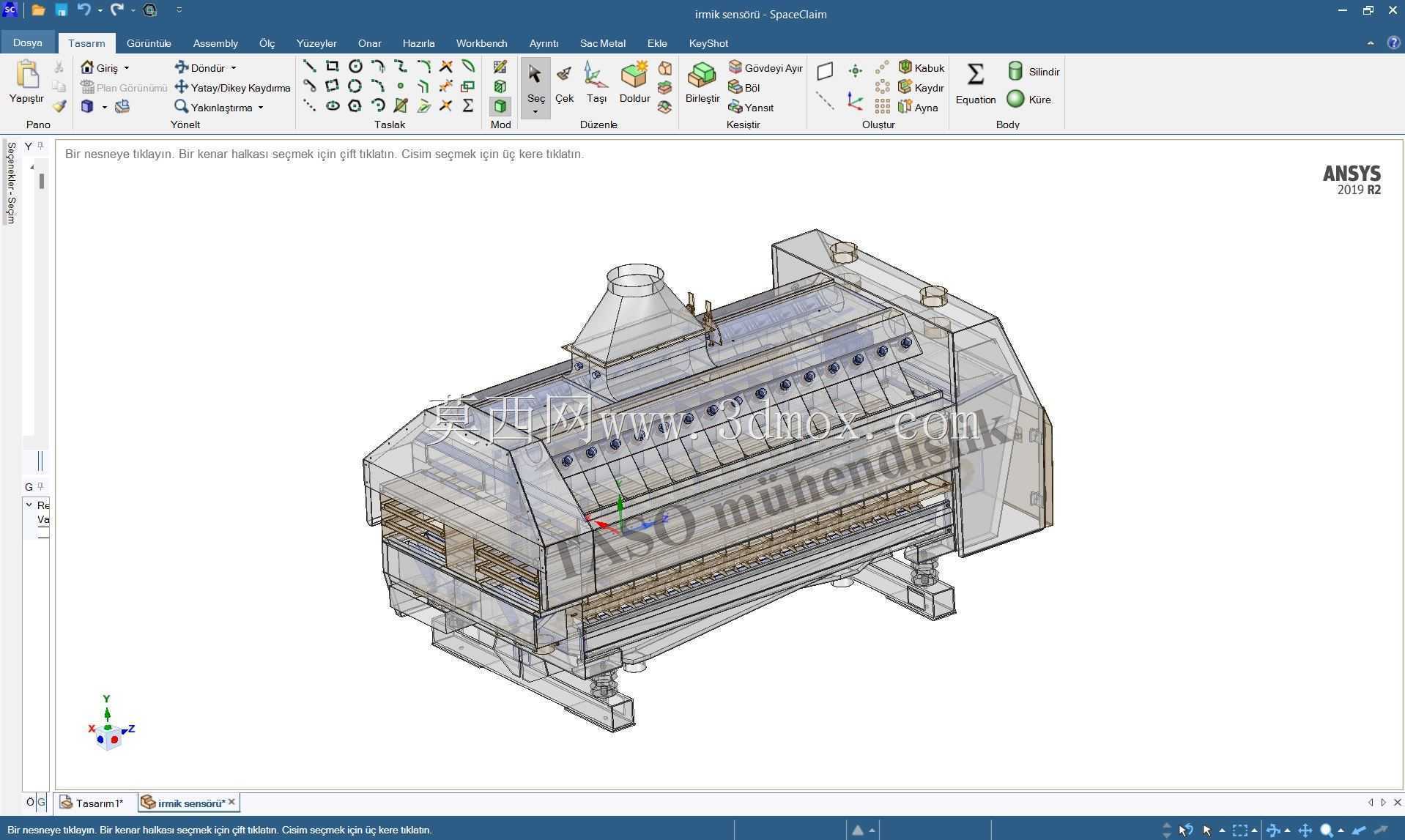Click the Birleştir (Combine) tool
1405x840 pixels.
702,82
